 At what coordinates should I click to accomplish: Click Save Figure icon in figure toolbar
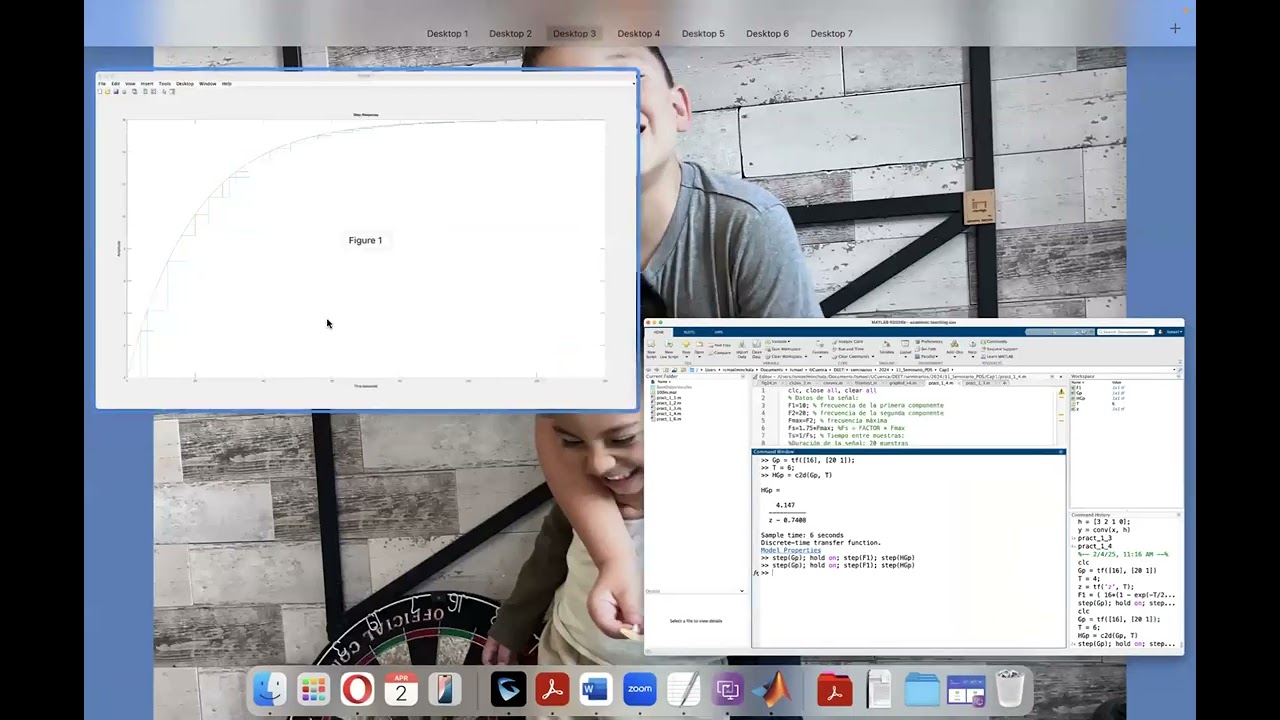pyautogui.click(x=116, y=92)
